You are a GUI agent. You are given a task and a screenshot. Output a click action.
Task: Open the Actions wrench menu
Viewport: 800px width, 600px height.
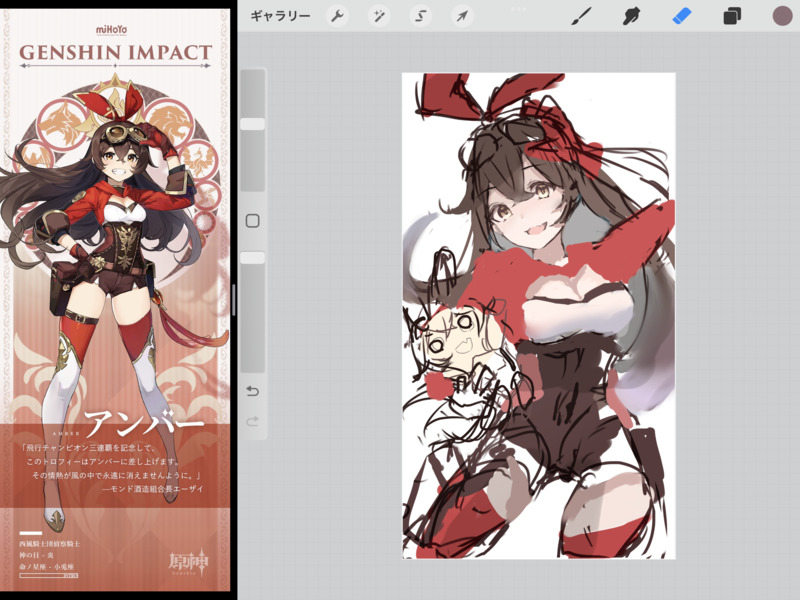click(x=337, y=16)
